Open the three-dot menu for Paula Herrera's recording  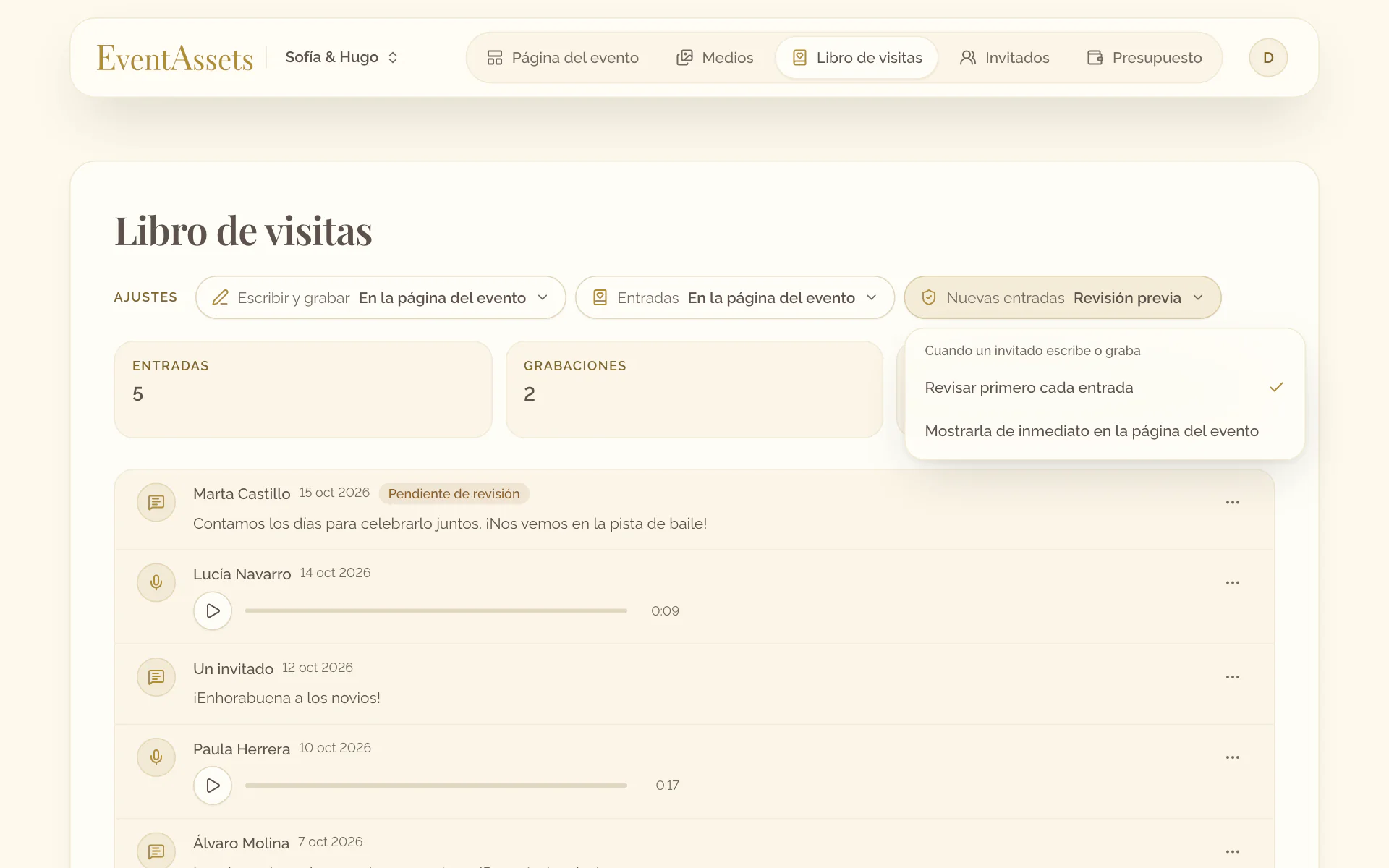coord(1233,757)
